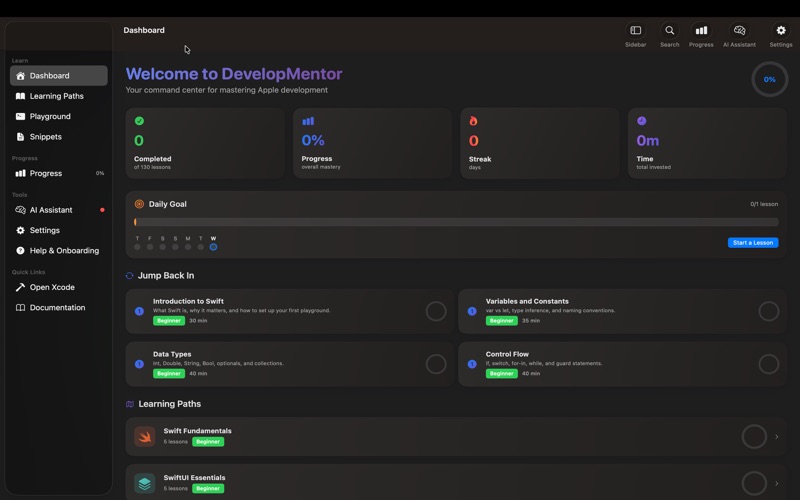This screenshot has height=500, width=800.
Task: Open the Introduction to Swift lesson card
Action: 289,311
